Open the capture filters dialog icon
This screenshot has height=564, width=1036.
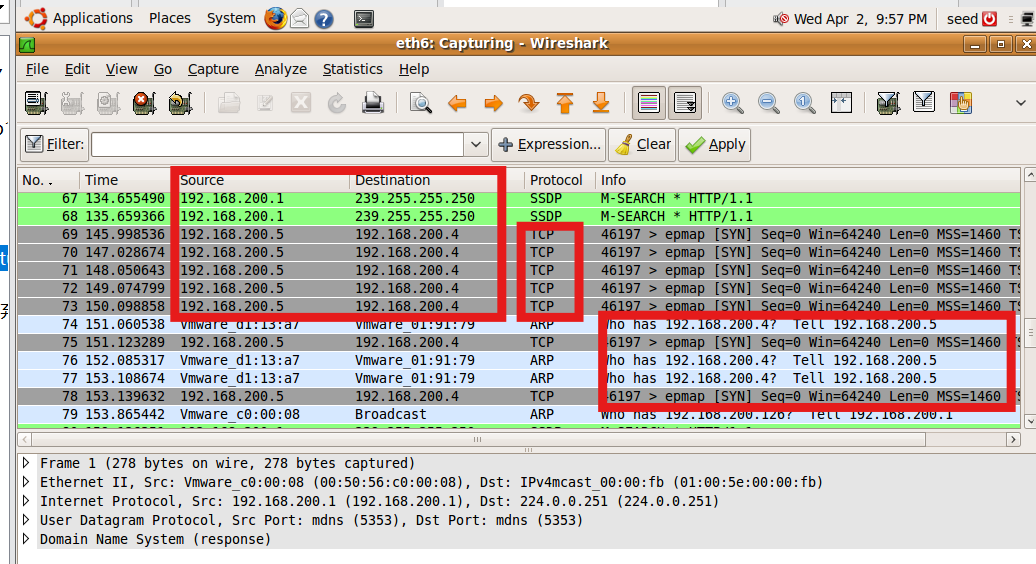pyautogui.click(x=888, y=103)
